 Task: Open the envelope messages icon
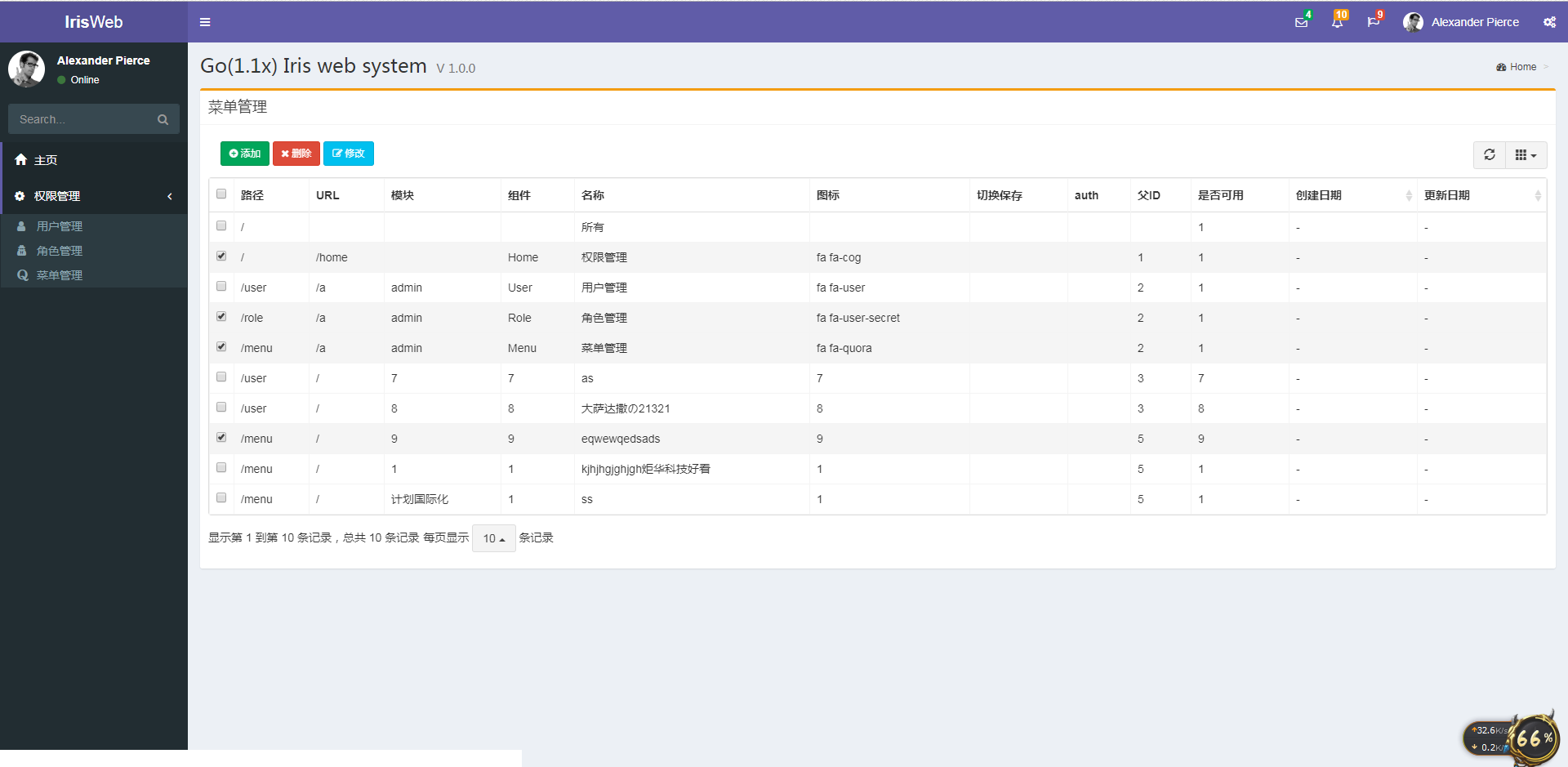[x=1301, y=22]
